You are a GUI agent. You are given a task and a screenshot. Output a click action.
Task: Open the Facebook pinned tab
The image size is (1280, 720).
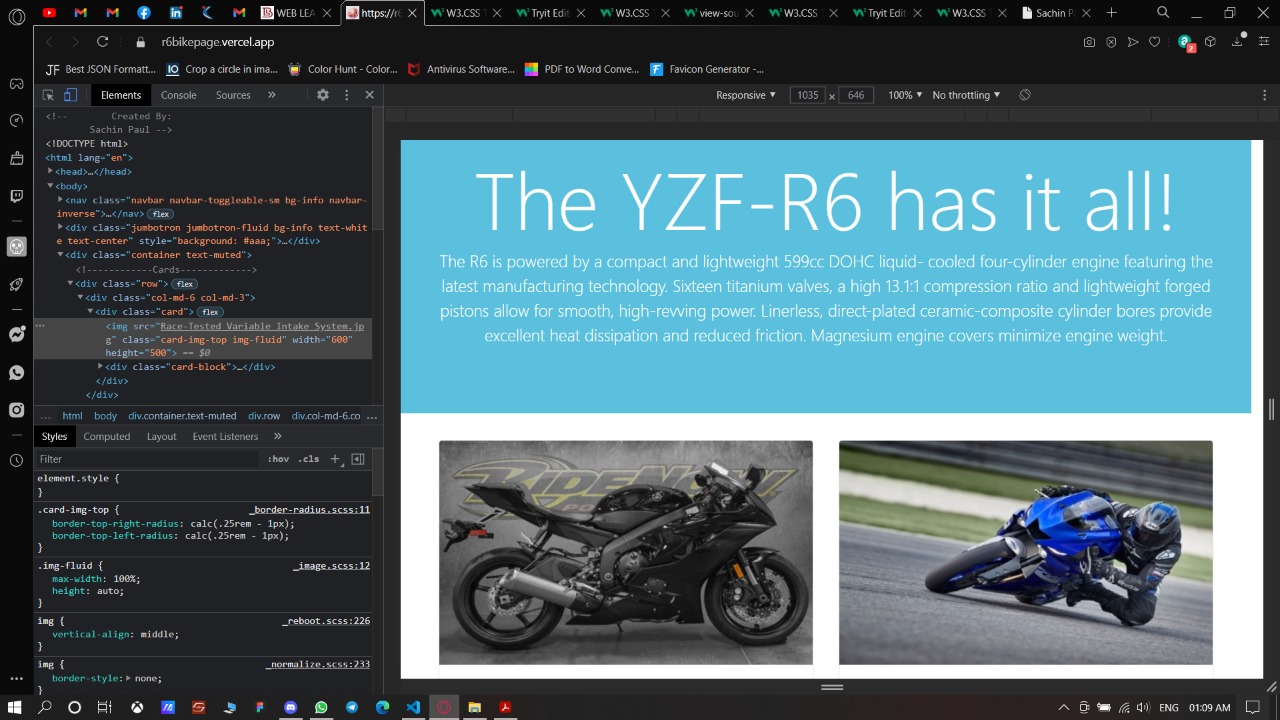tap(144, 13)
